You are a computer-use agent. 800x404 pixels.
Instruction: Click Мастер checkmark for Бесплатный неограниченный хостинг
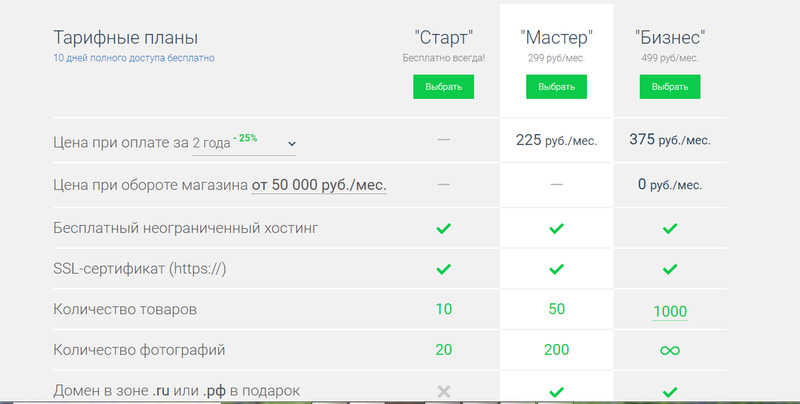(x=556, y=229)
